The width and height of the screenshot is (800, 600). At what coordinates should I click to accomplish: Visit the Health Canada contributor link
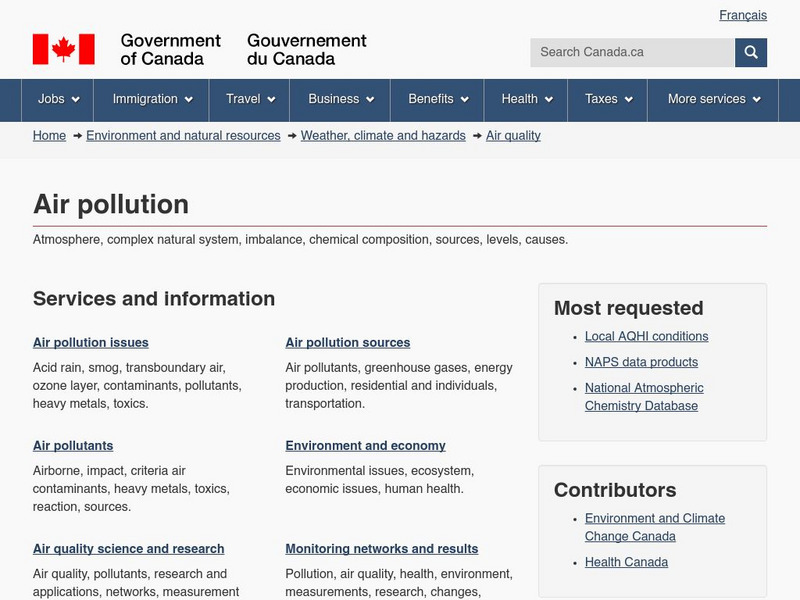pos(626,562)
